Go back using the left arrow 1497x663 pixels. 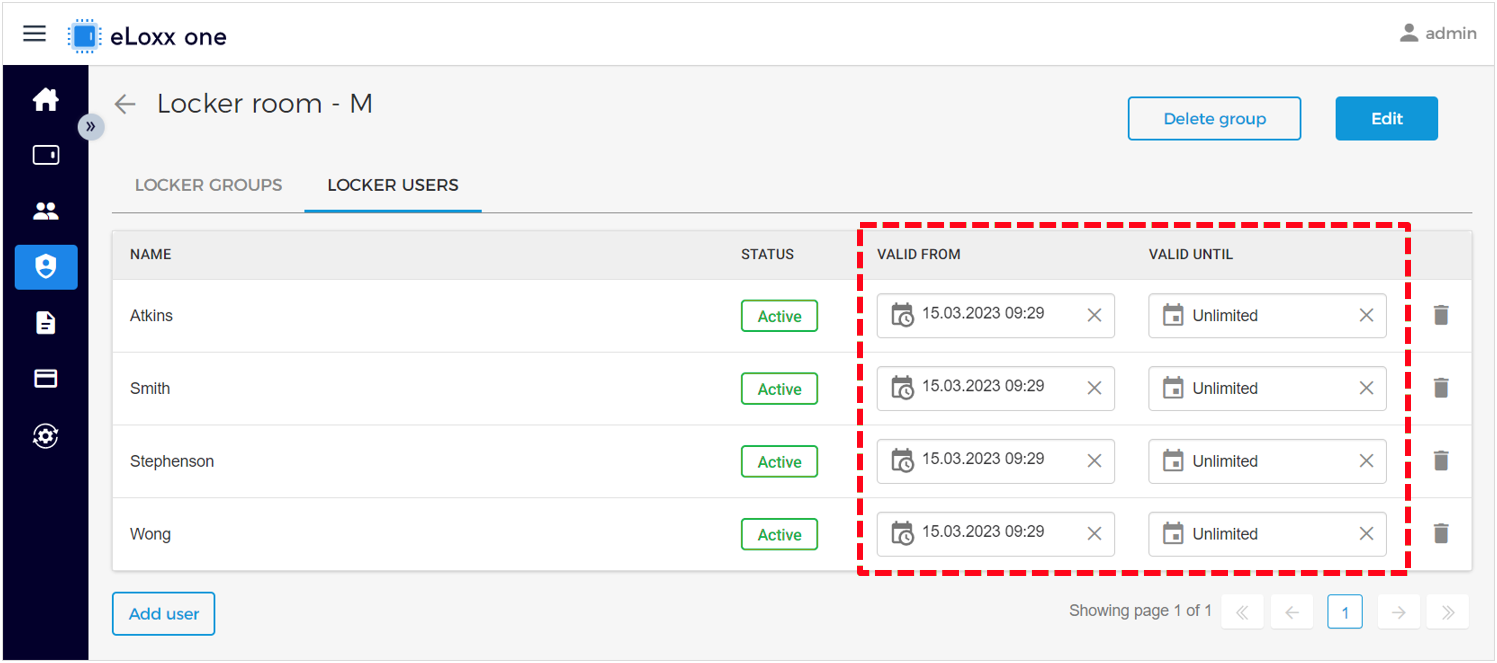click(125, 104)
